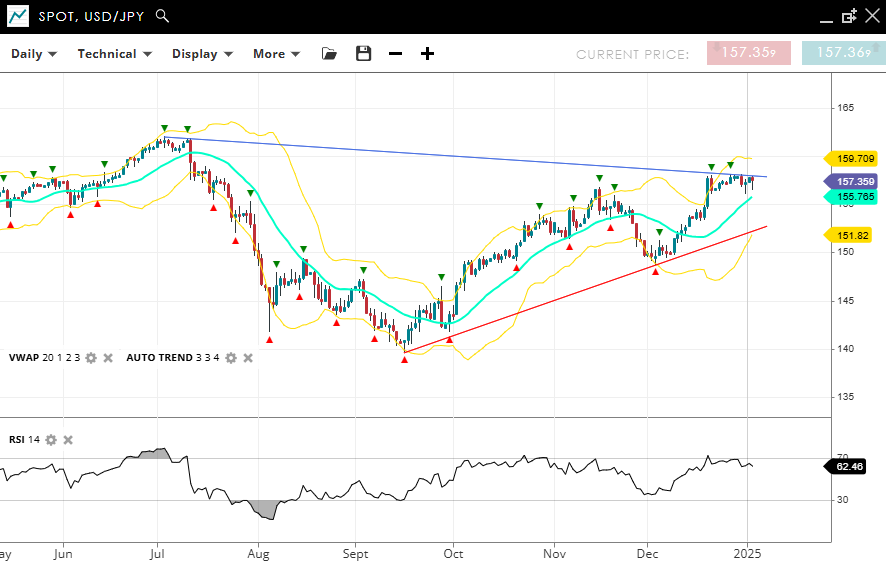
Task: Click the red sell price 157.35
Action: point(748,53)
